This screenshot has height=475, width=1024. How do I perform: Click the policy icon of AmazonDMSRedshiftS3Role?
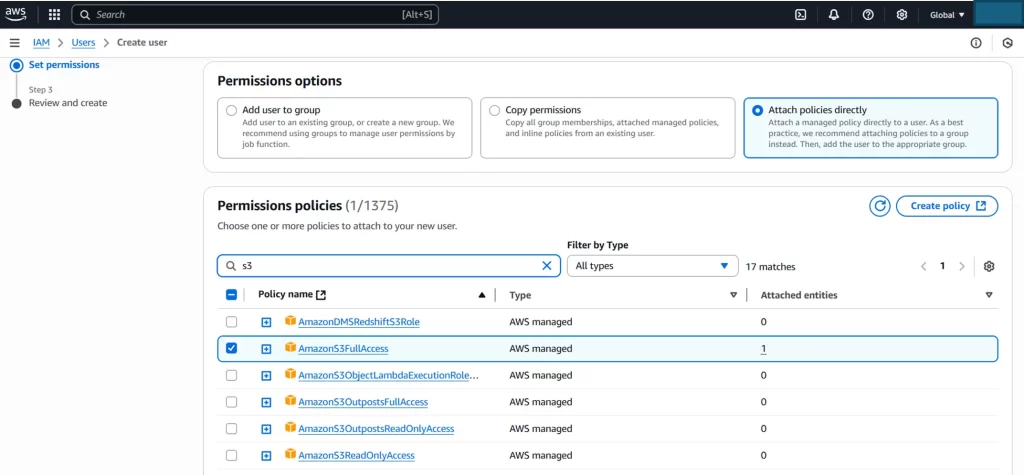coord(291,321)
